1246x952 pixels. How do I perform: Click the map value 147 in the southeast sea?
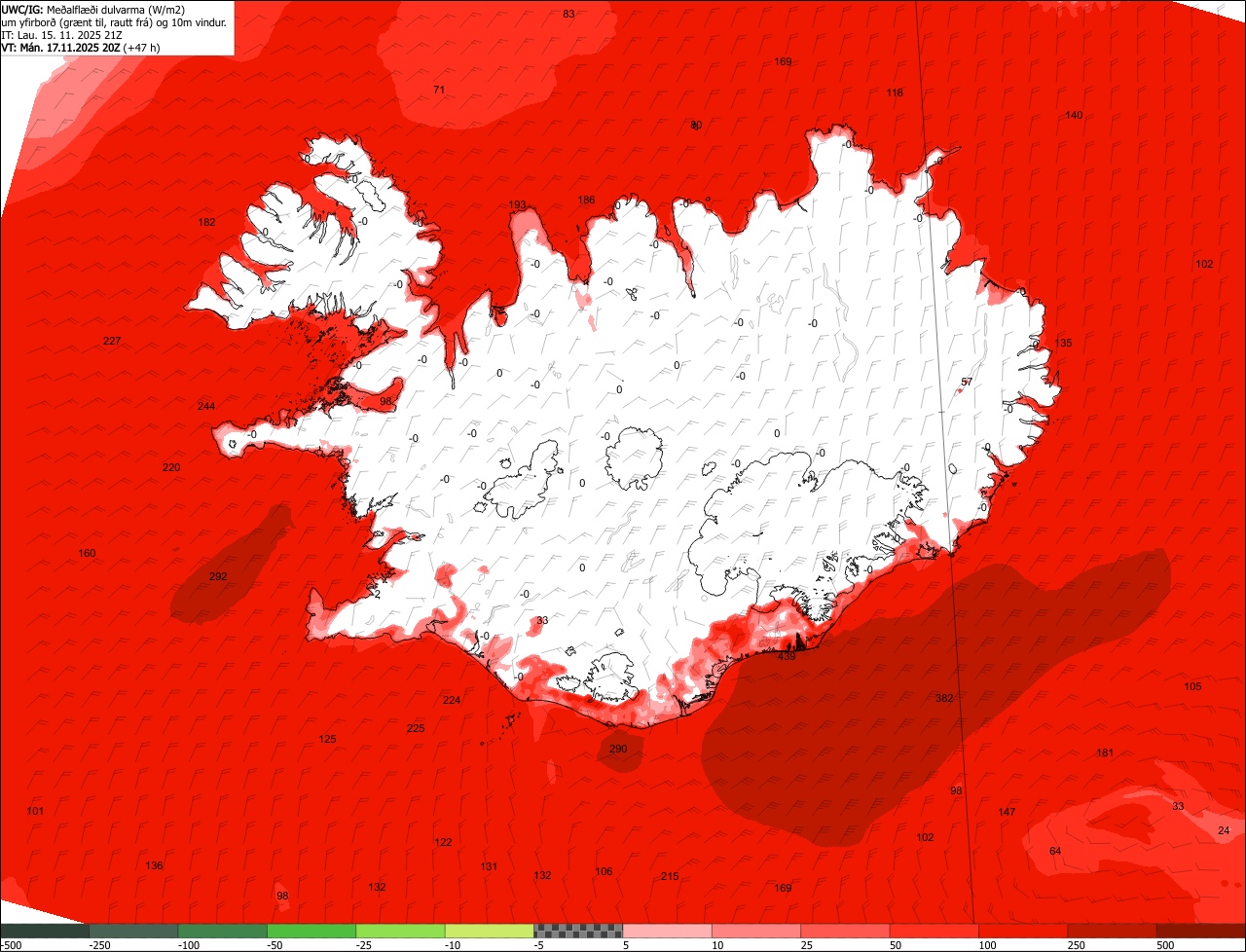tap(1007, 813)
